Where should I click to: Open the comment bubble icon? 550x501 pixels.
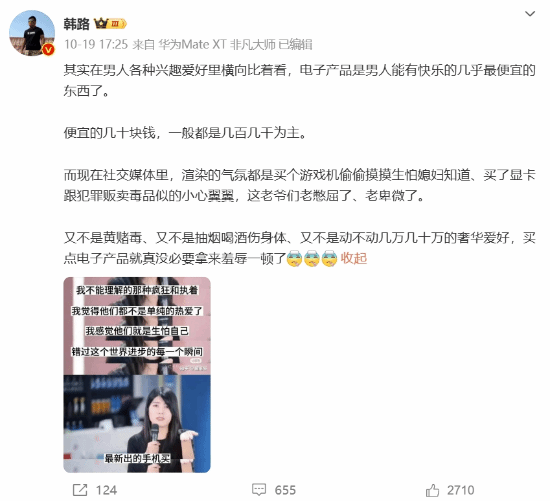click(259, 490)
